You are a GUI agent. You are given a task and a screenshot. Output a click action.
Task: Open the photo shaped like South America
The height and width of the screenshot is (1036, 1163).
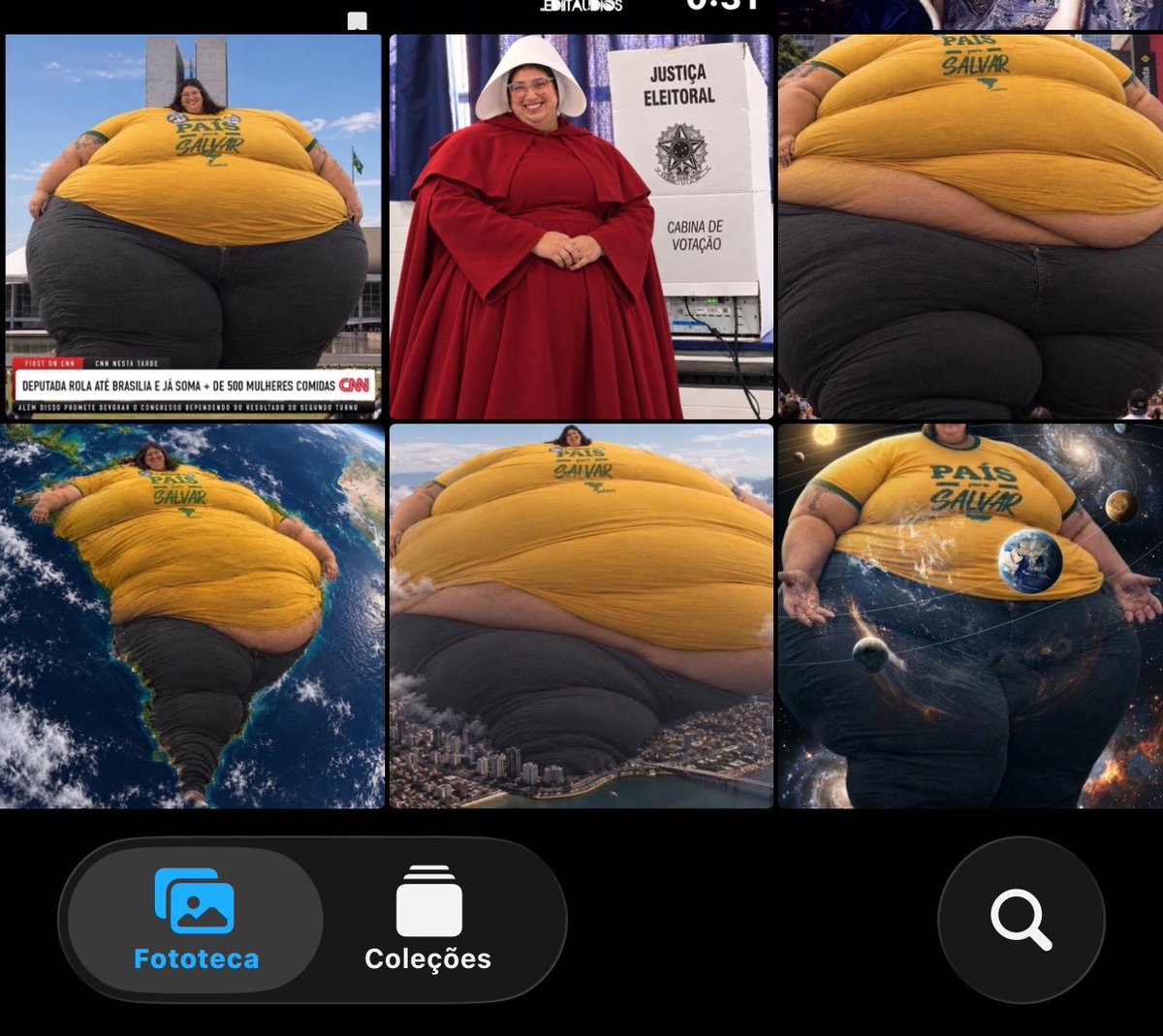coord(193,616)
